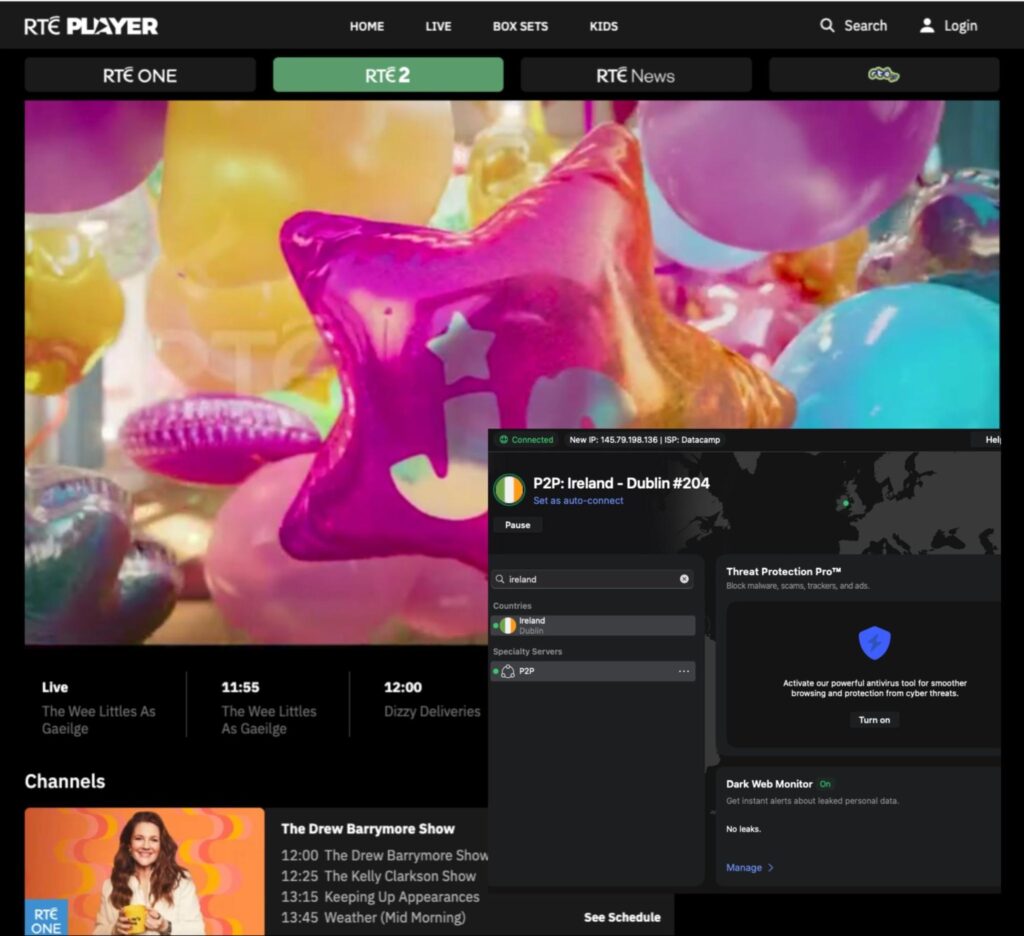Click the Ireland flag in Countries list
Viewport: 1024px width, 936px height.
click(x=507, y=626)
